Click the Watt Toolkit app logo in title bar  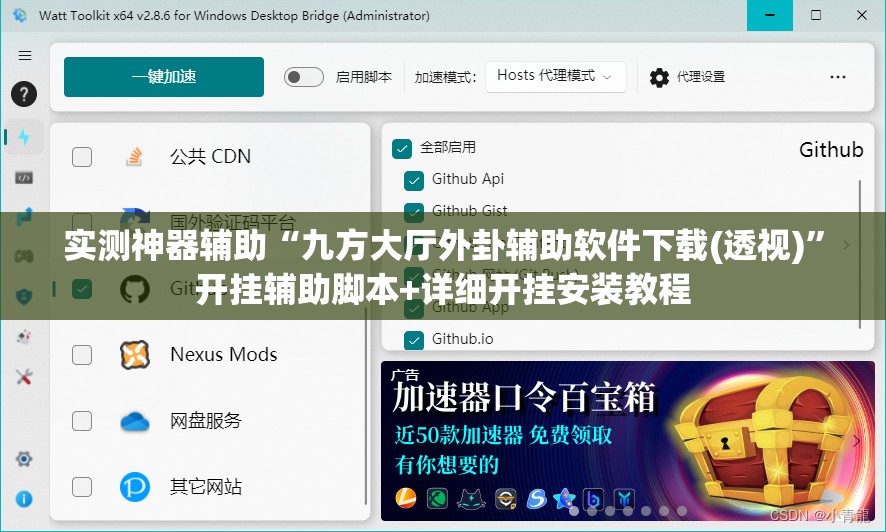tap(19, 15)
